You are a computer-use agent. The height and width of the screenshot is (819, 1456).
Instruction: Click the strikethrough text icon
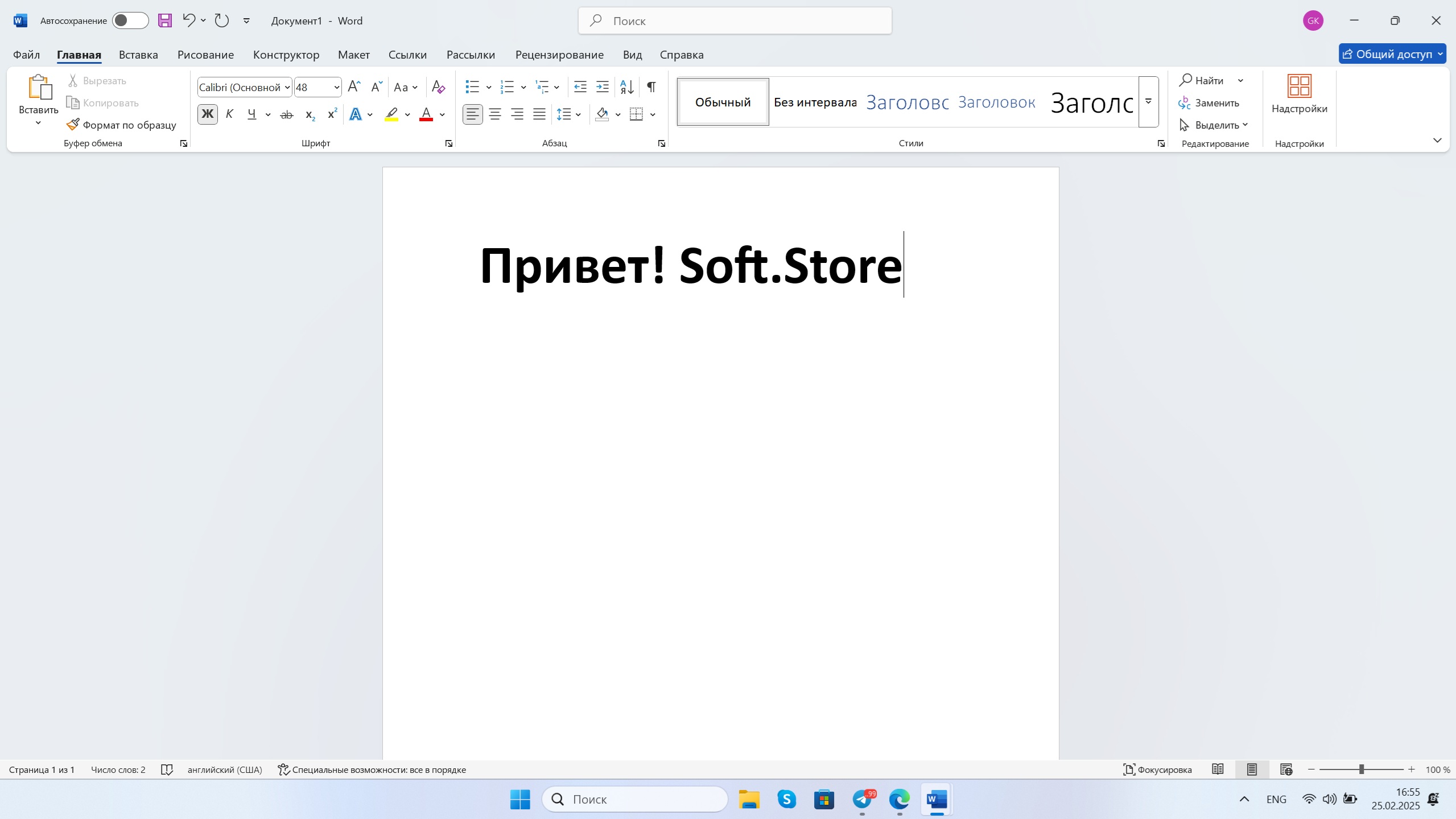tap(287, 114)
